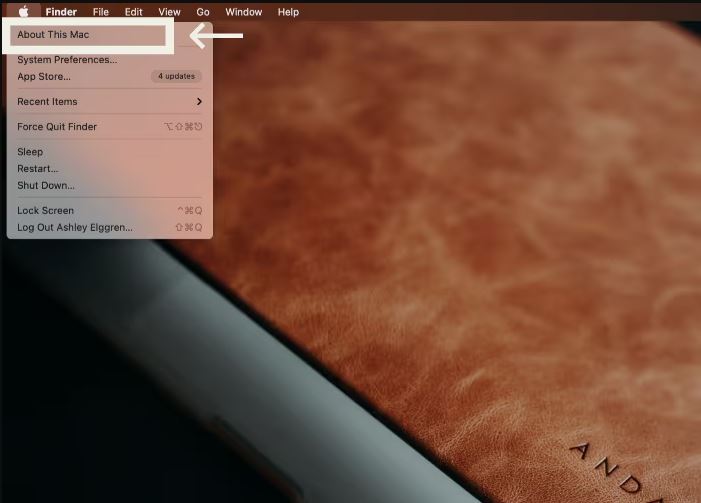Open the File menu

(101, 12)
